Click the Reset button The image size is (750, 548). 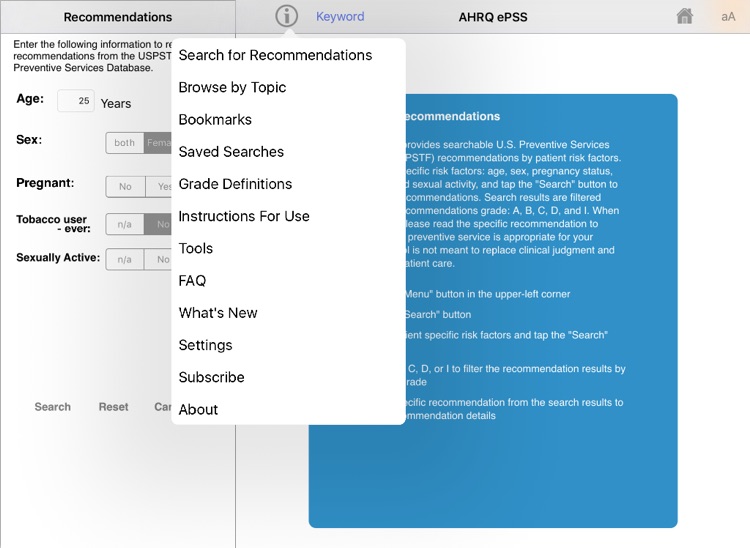point(113,407)
